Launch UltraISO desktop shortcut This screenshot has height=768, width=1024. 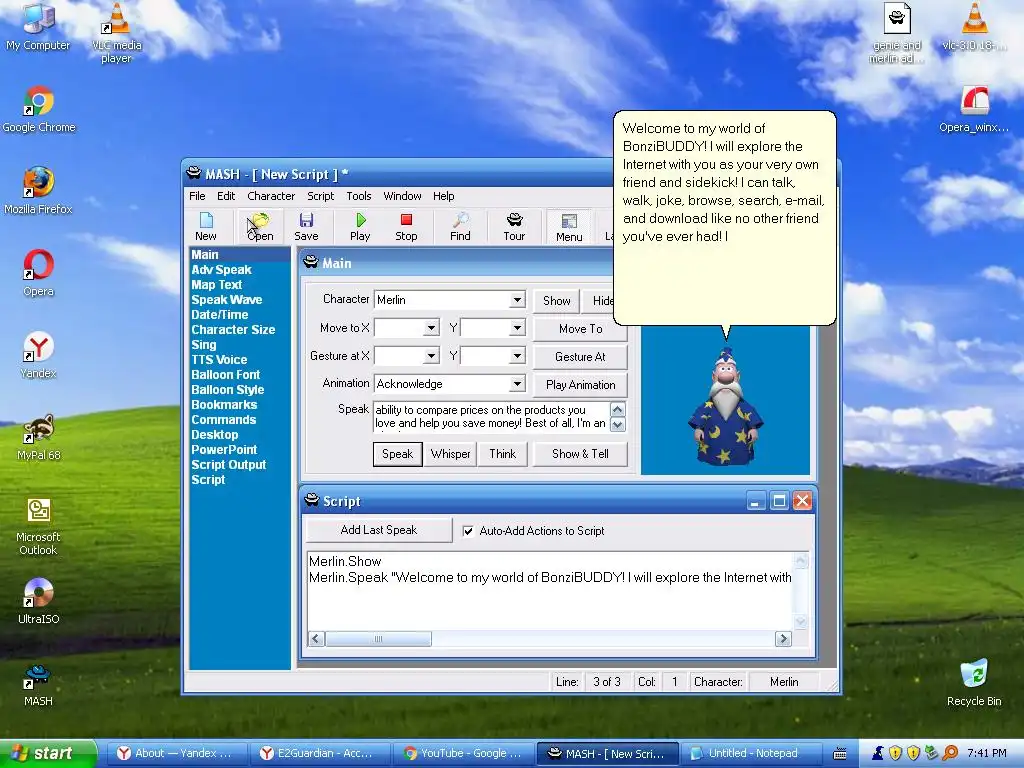point(39,601)
